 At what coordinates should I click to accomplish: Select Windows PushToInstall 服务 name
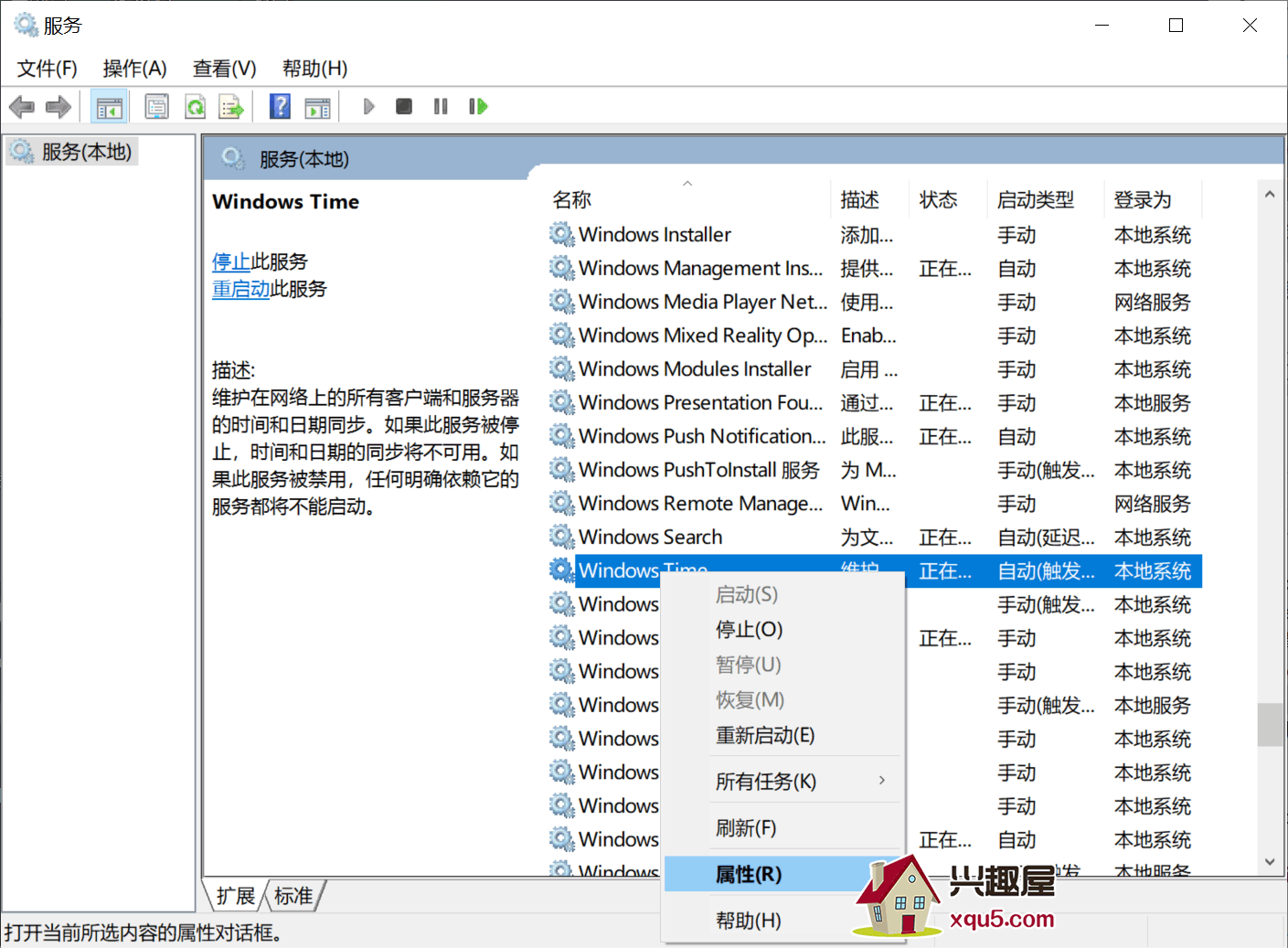(699, 470)
